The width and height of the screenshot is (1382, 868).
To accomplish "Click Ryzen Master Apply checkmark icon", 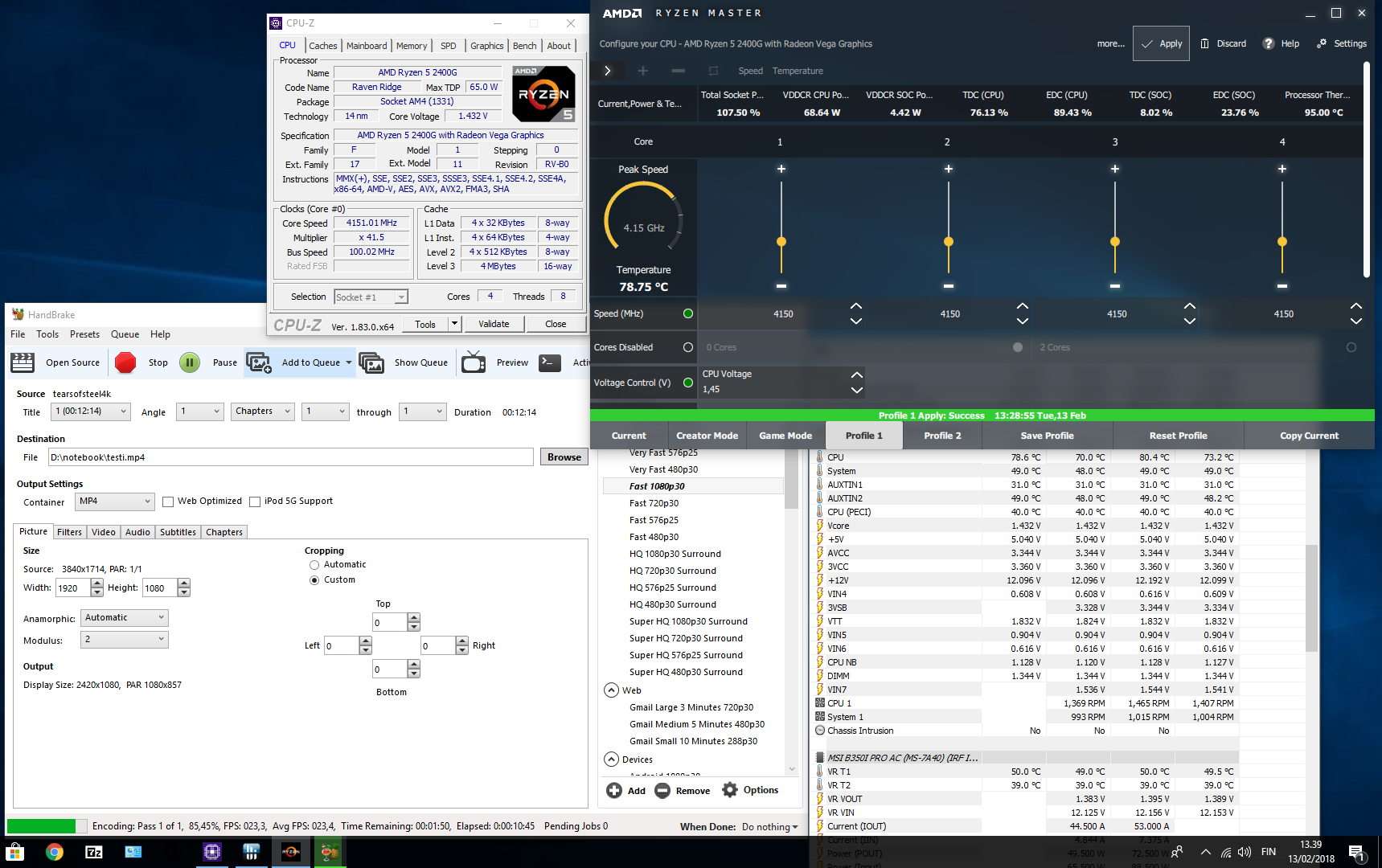I will click(1147, 43).
